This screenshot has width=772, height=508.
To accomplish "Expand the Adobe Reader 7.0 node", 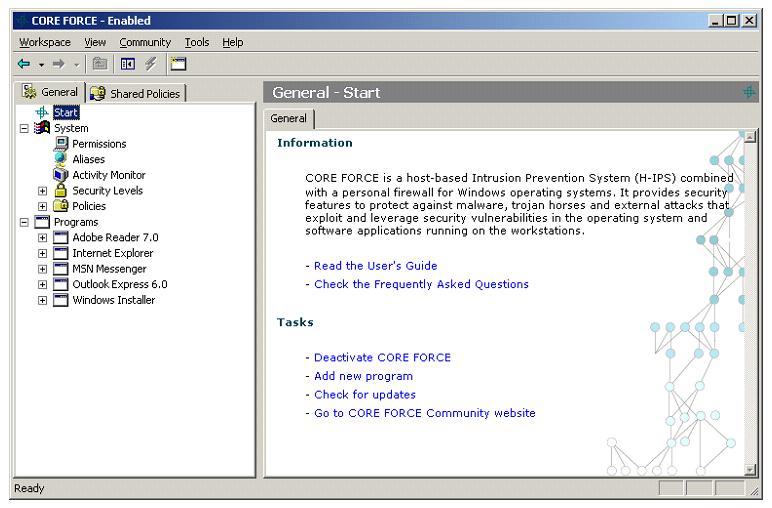I will [42, 238].
